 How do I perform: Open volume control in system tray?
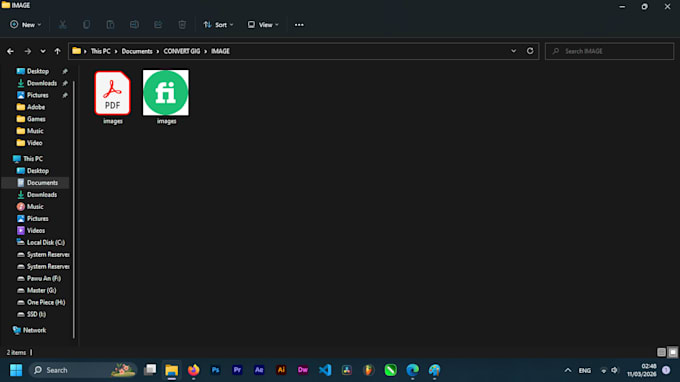(615, 370)
